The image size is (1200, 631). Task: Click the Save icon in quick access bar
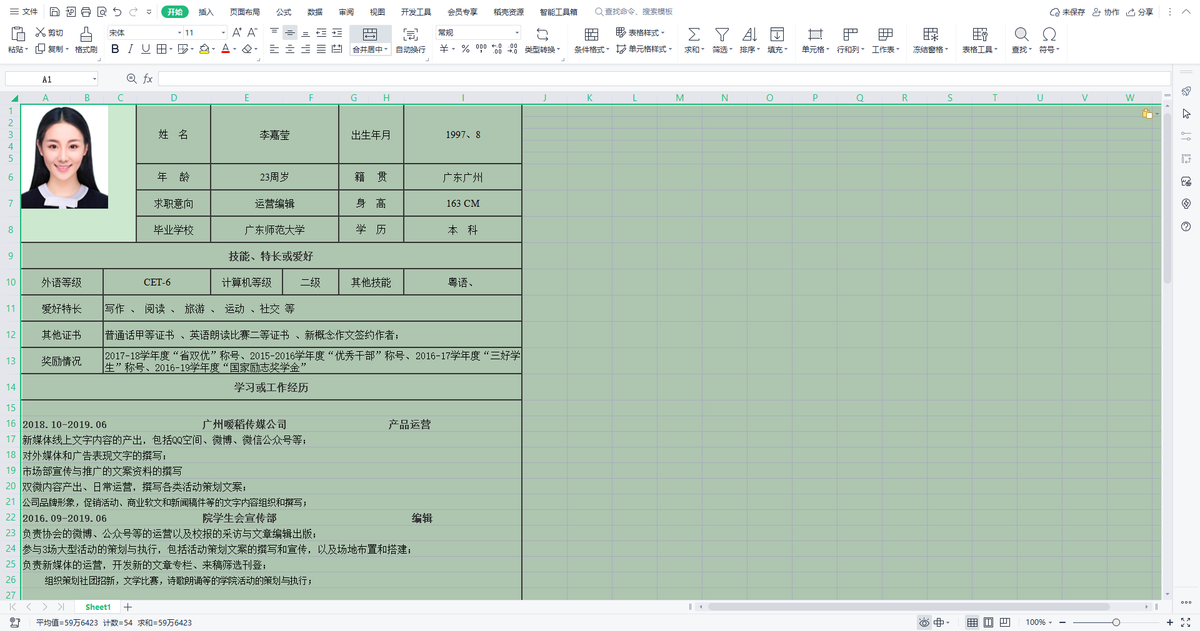coord(53,12)
